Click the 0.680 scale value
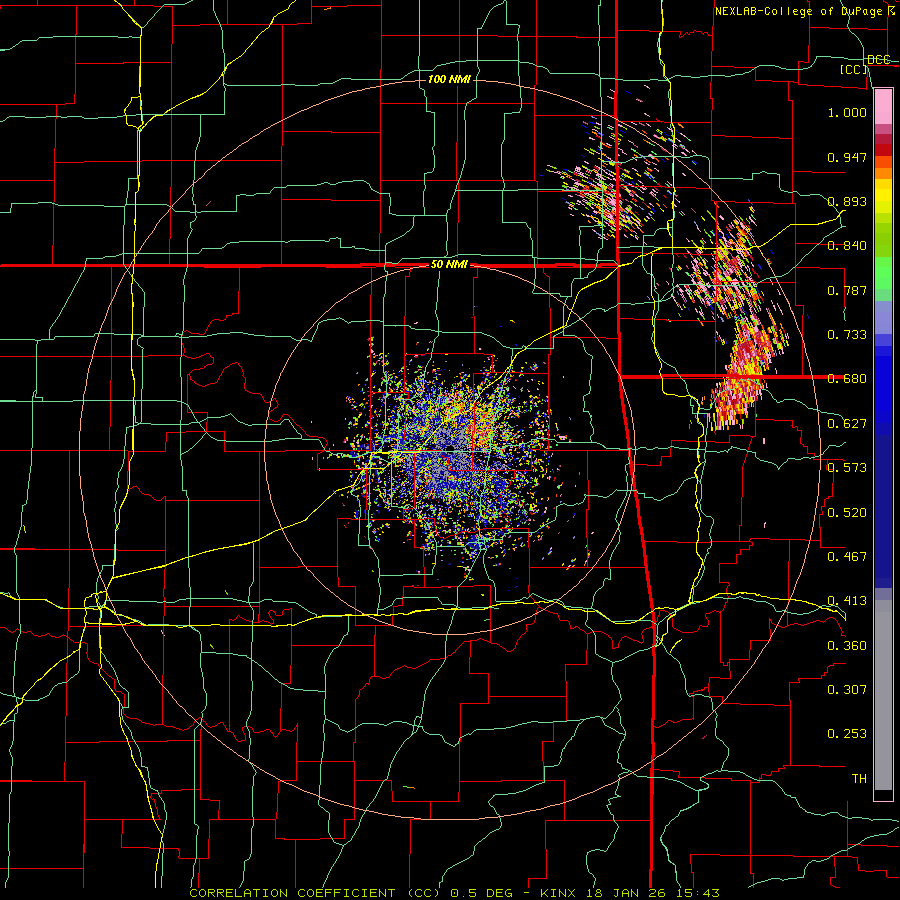The width and height of the screenshot is (900, 900). click(x=847, y=379)
